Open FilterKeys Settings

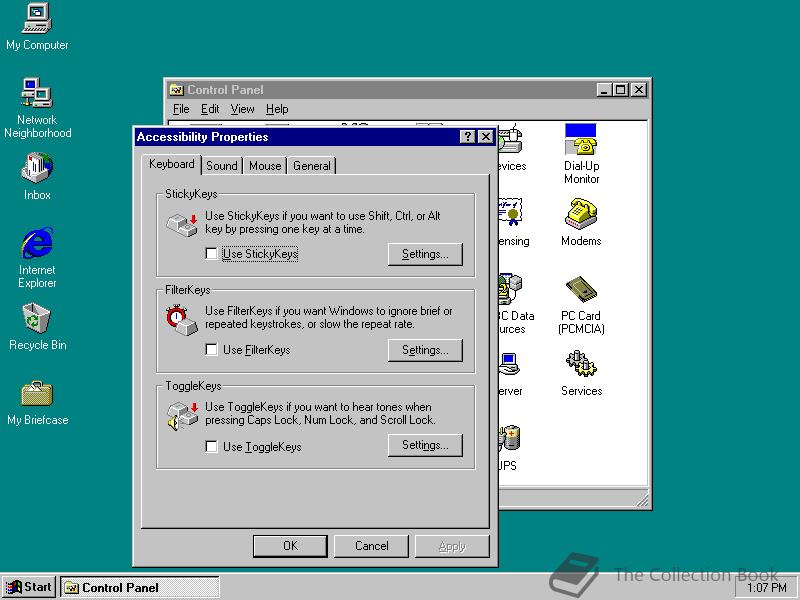[425, 350]
